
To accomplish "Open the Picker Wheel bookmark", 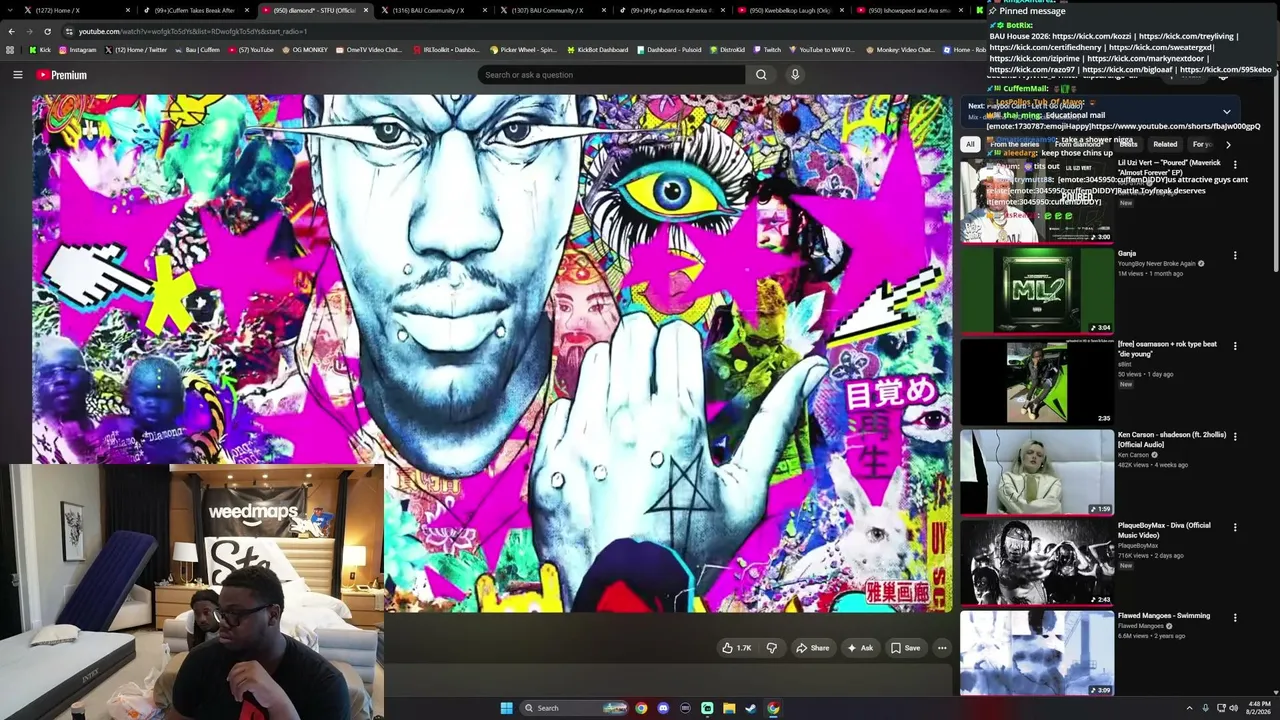I will (x=523, y=49).
